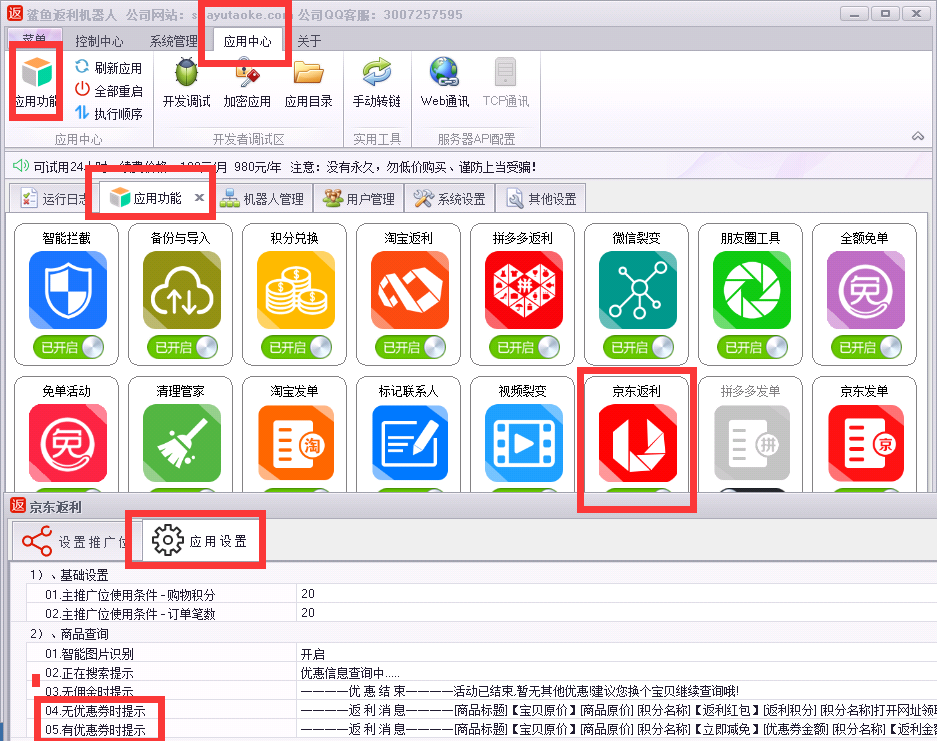Toggle 全额免单 已开启 switch

coord(866,347)
